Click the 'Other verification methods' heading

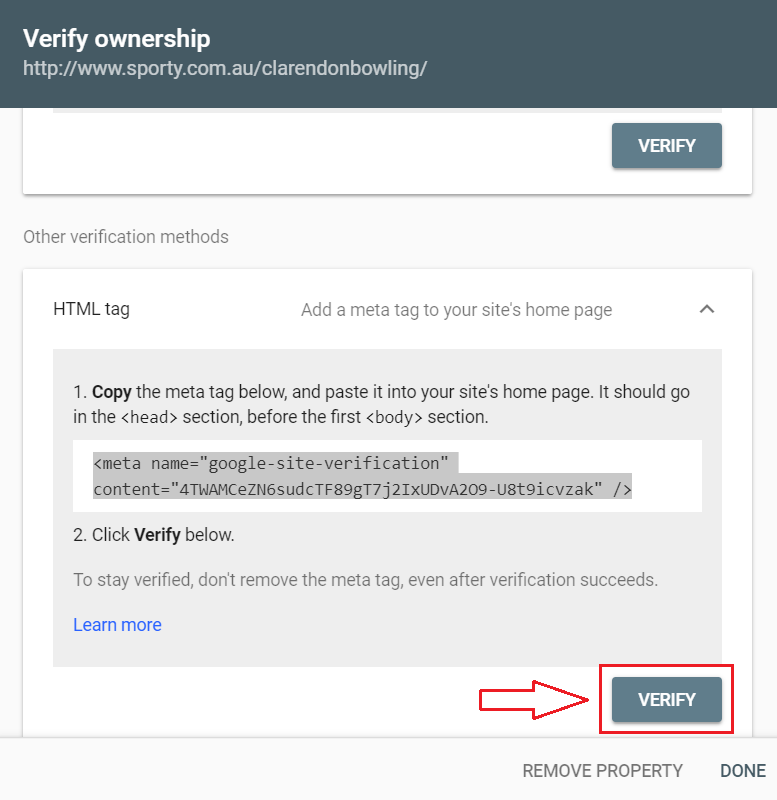[126, 237]
